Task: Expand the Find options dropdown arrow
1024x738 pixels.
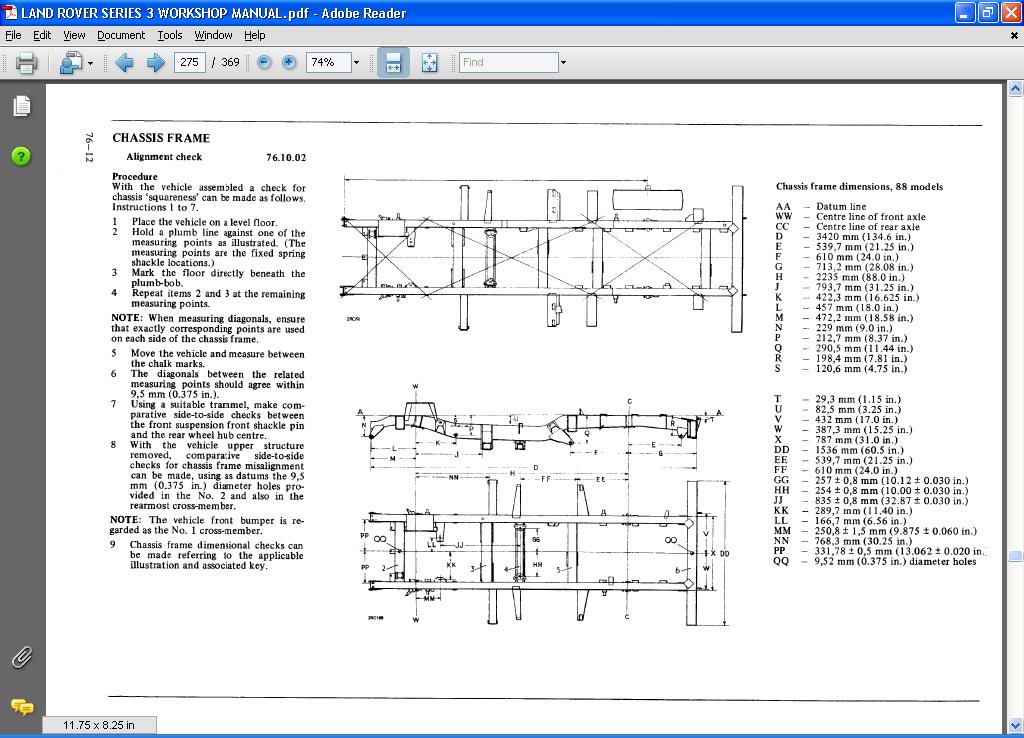Action: tap(563, 62)
